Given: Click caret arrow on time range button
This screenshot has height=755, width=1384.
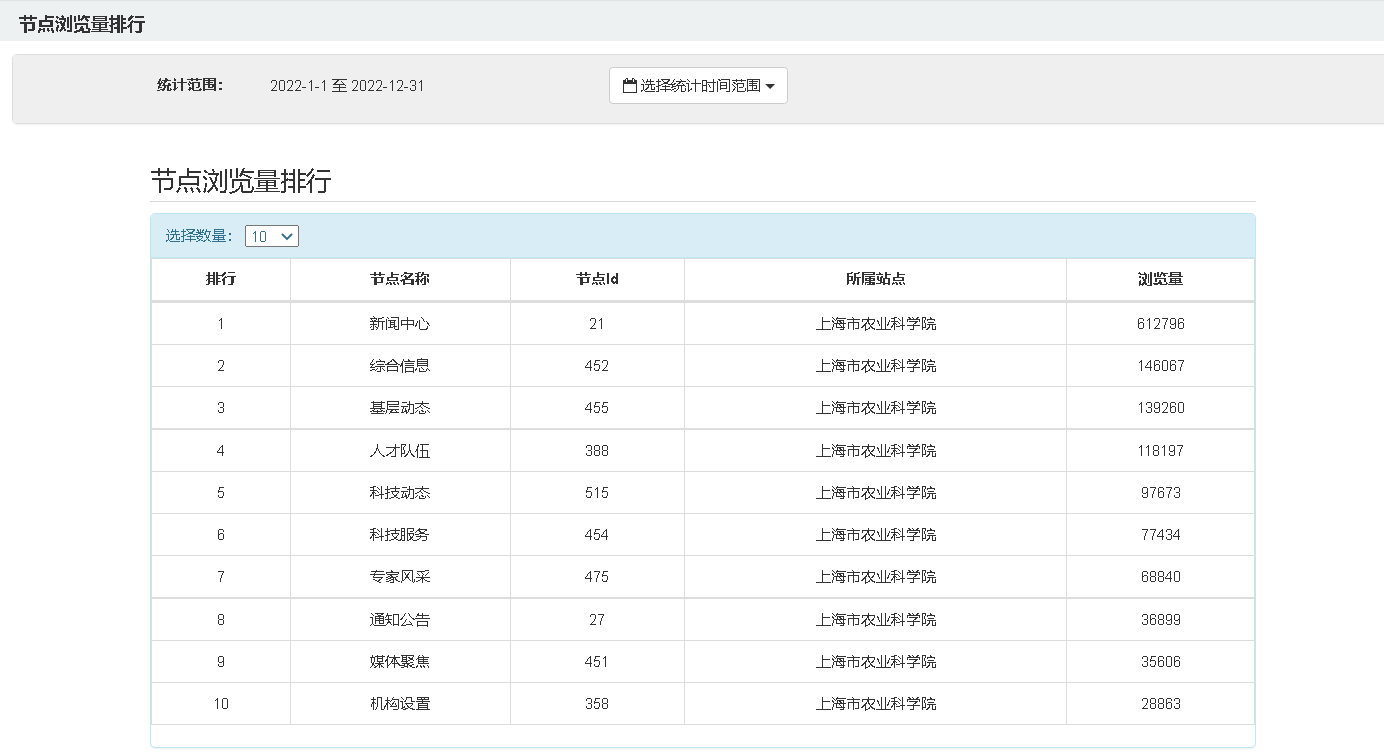Looking at the screenshot, I should (770, 87).
